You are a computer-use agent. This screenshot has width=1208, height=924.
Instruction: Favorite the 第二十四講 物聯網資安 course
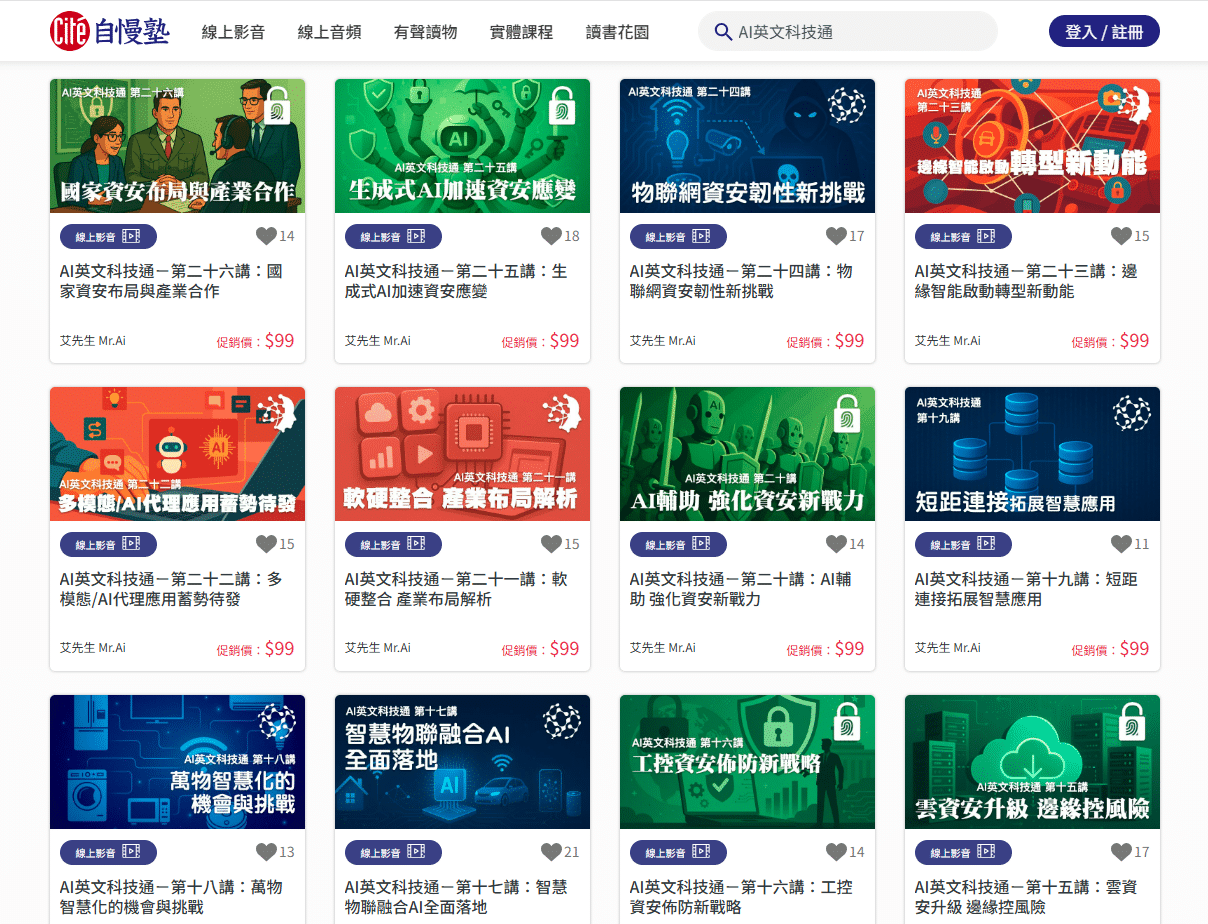tap(836, 236)
